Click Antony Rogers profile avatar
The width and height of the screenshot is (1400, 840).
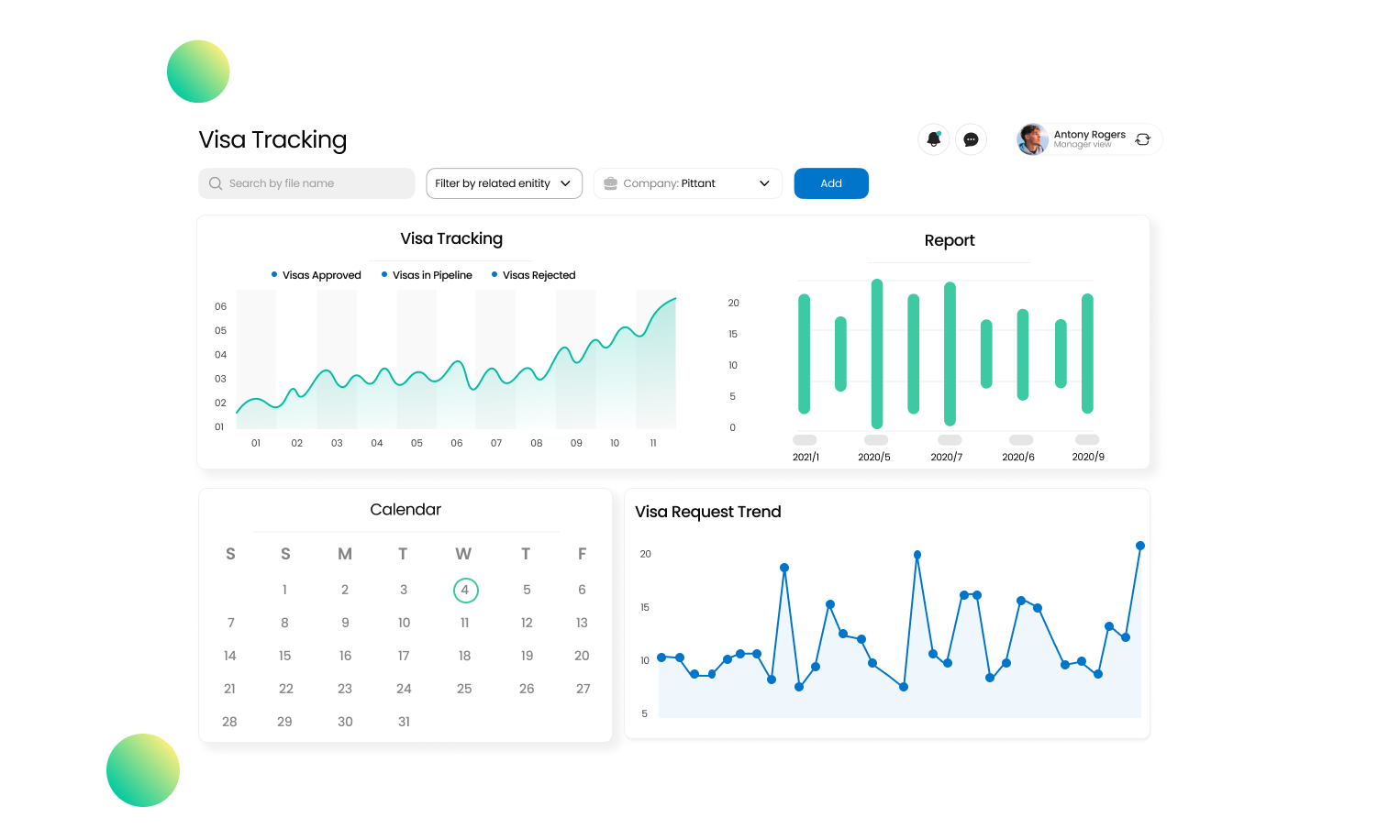click(x=1033, y=139)
